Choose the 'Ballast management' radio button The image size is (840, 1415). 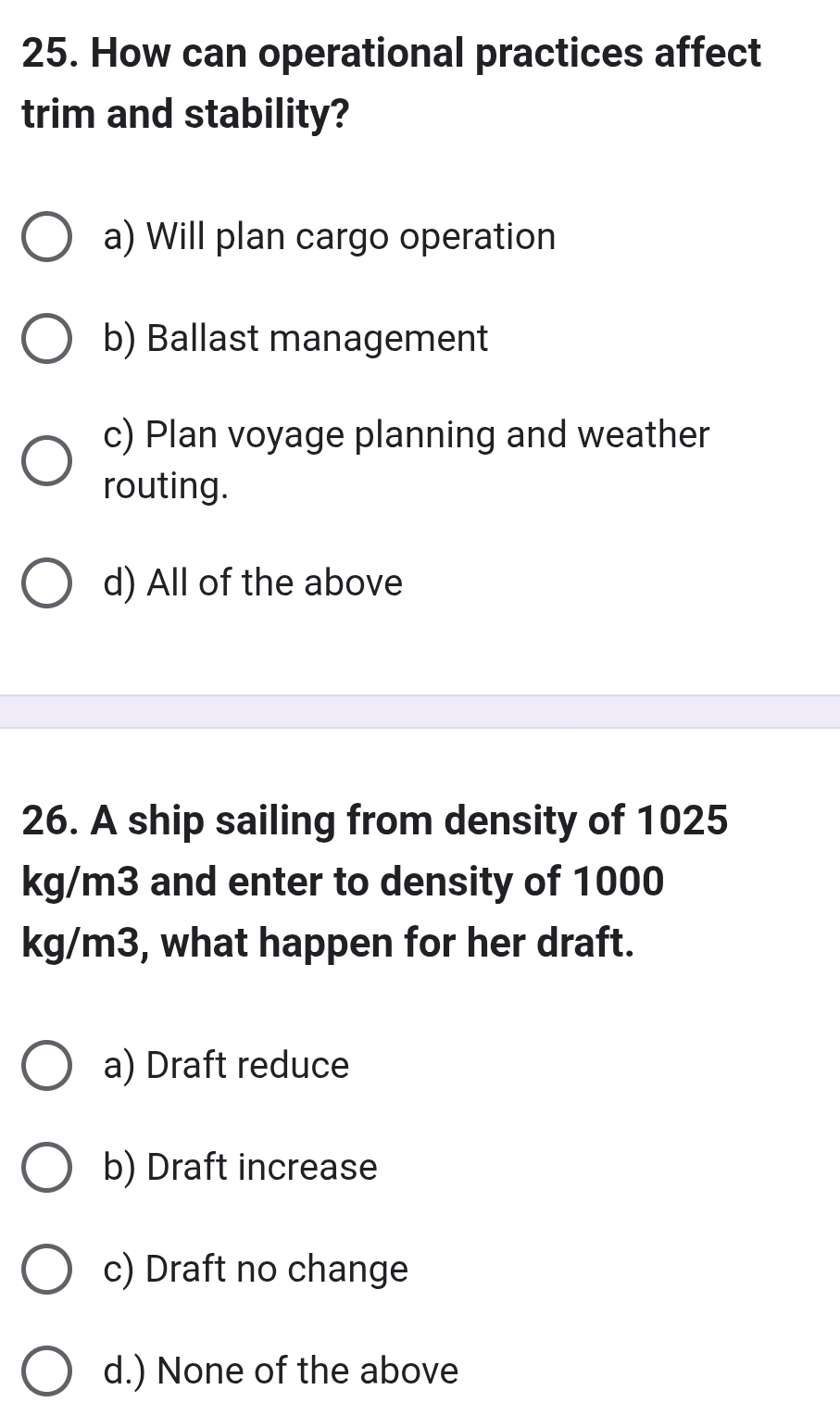[x=46, y=340]
